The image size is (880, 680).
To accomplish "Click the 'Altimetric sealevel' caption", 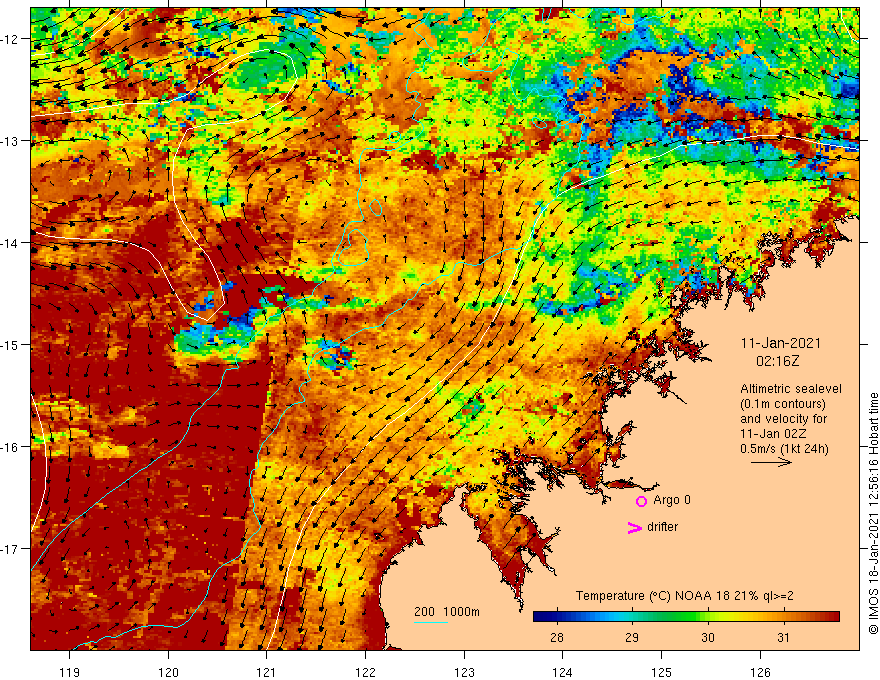I will point(791,389).
